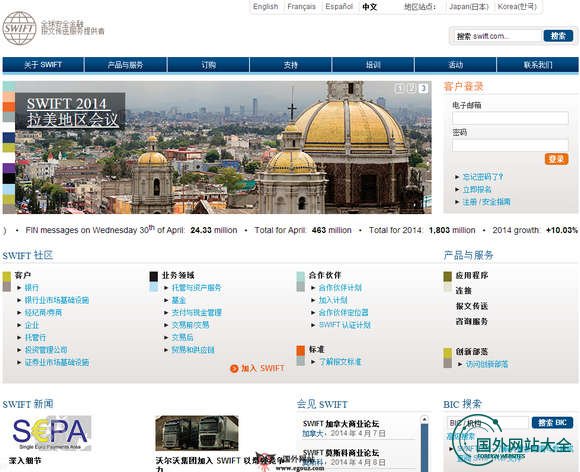Open the 企业 customer link
This screenshot has height=472, width=580.
point(31,325)
